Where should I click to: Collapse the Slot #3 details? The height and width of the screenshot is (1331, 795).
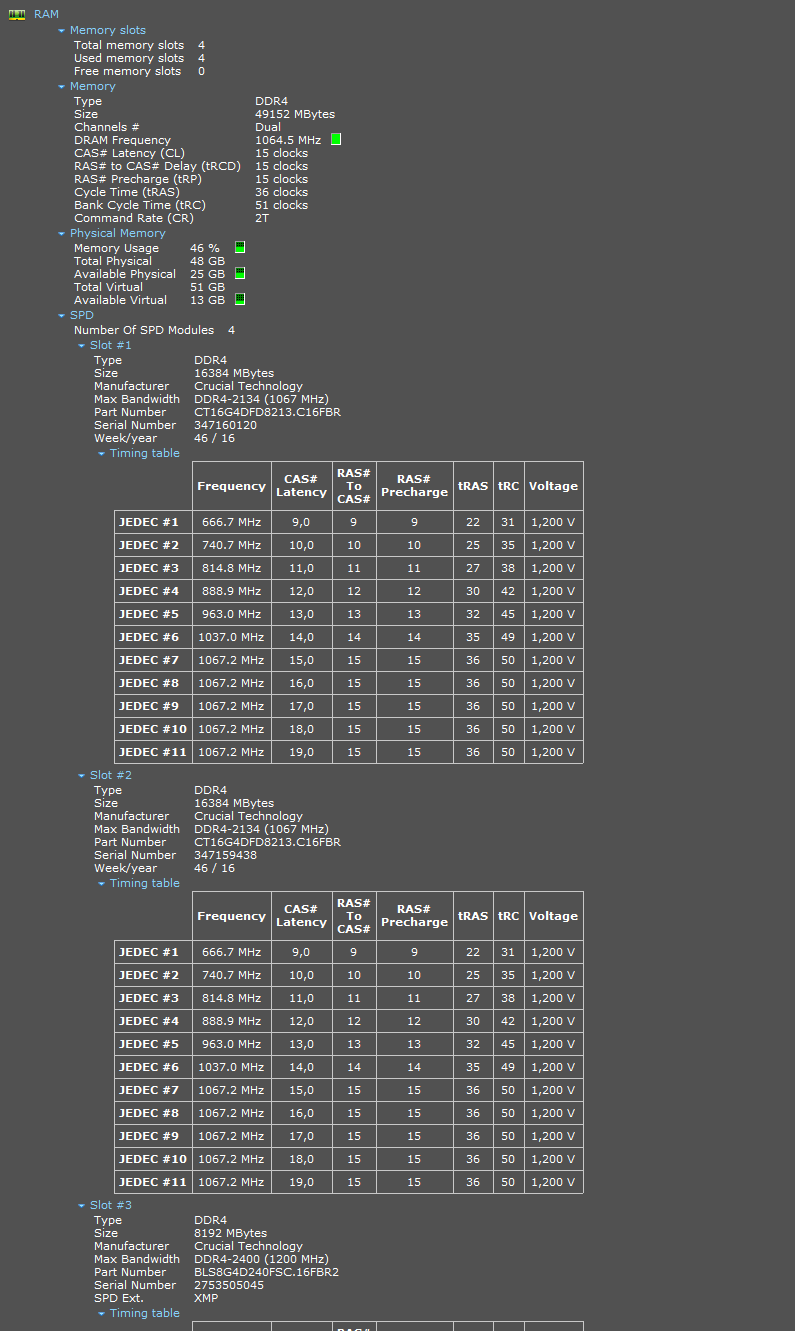tap(81, 1206)
